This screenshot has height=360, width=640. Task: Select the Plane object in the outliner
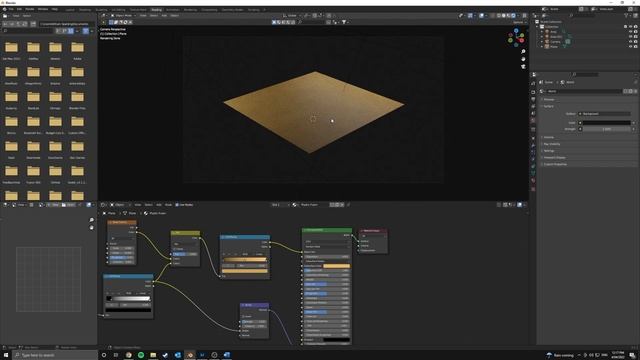coord(554,47)
